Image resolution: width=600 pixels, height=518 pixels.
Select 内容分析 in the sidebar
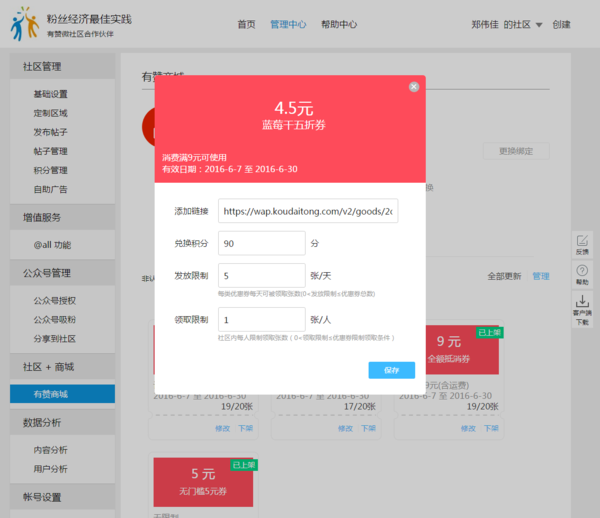[x=51, y=450]
